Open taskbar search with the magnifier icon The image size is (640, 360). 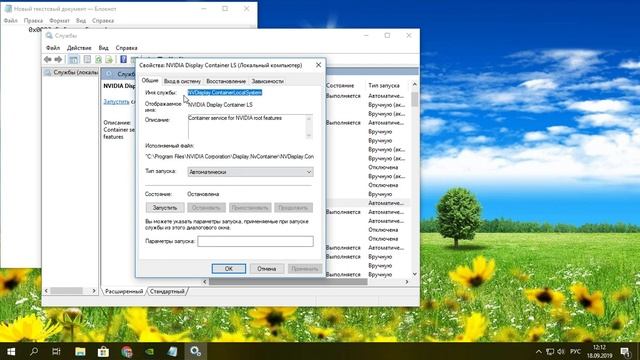(34, 351)
